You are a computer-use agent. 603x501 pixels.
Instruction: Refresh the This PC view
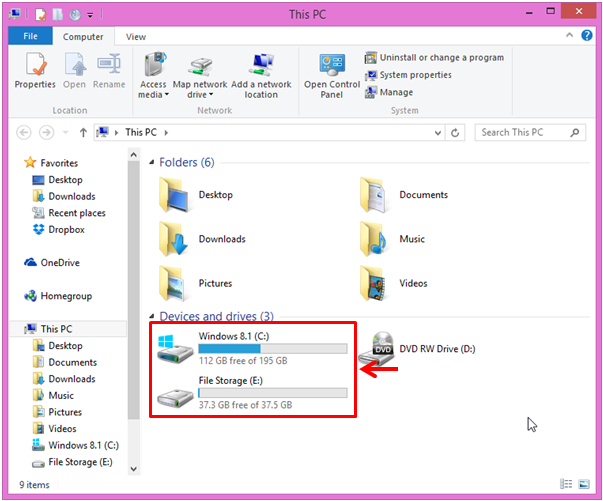(455, 133)
